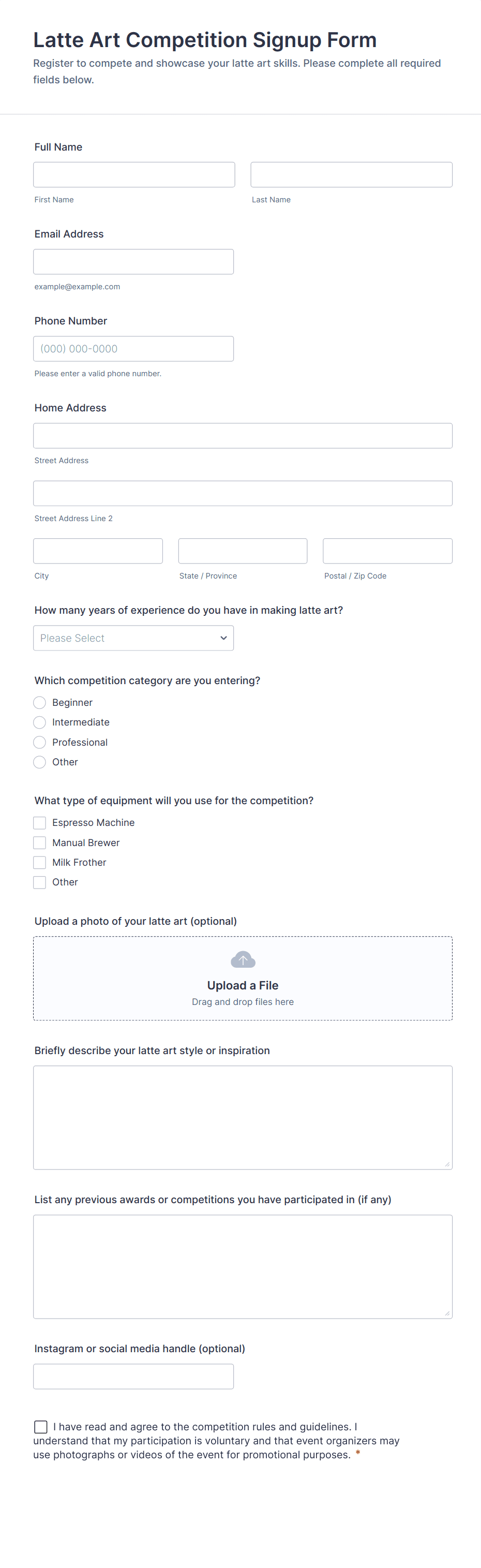Select the Beginner category radio button
This screenshot has width=481, height=1568.
[39, 702]
